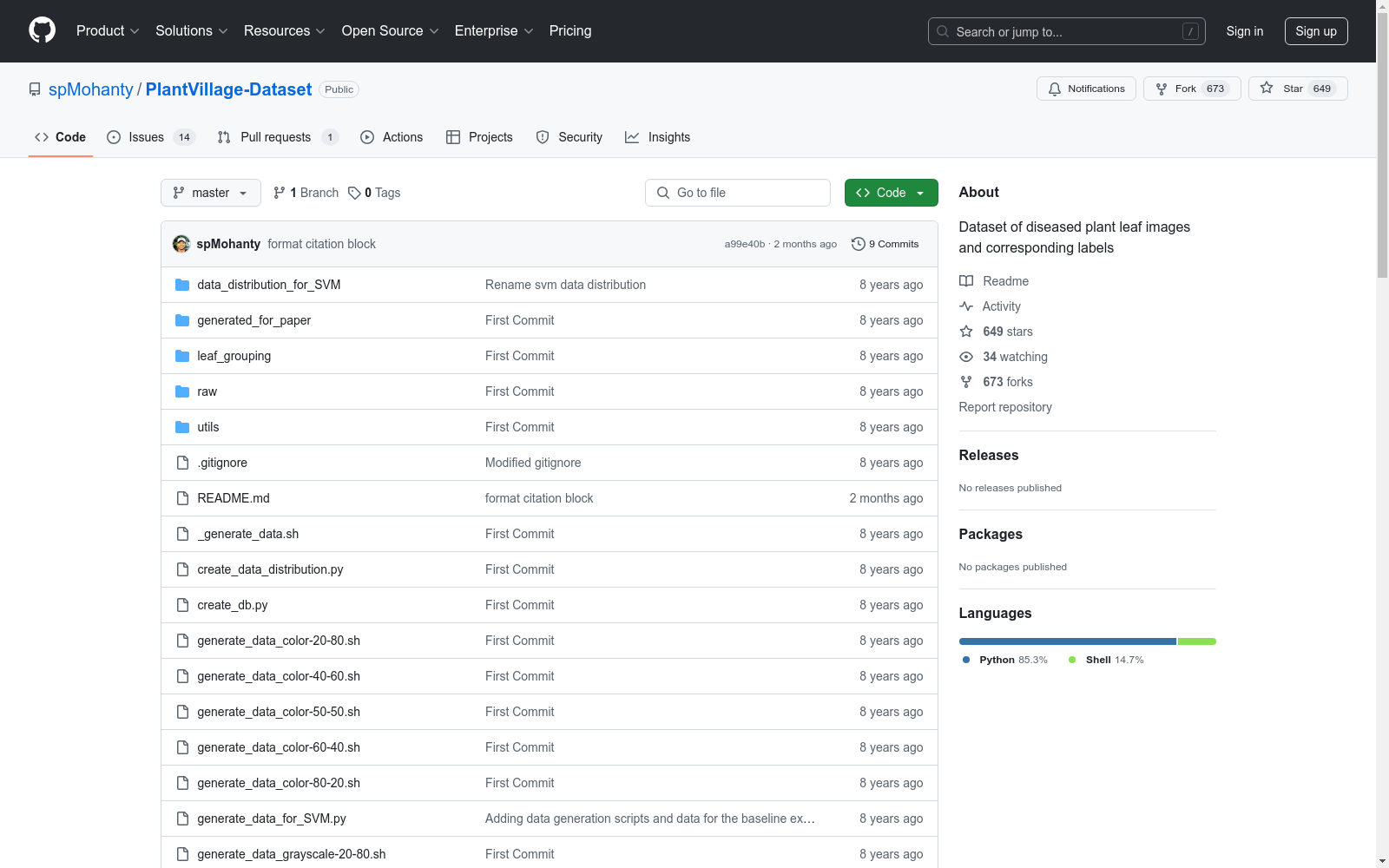
Task: Open the Issues tab
Action: pos(151,137)
